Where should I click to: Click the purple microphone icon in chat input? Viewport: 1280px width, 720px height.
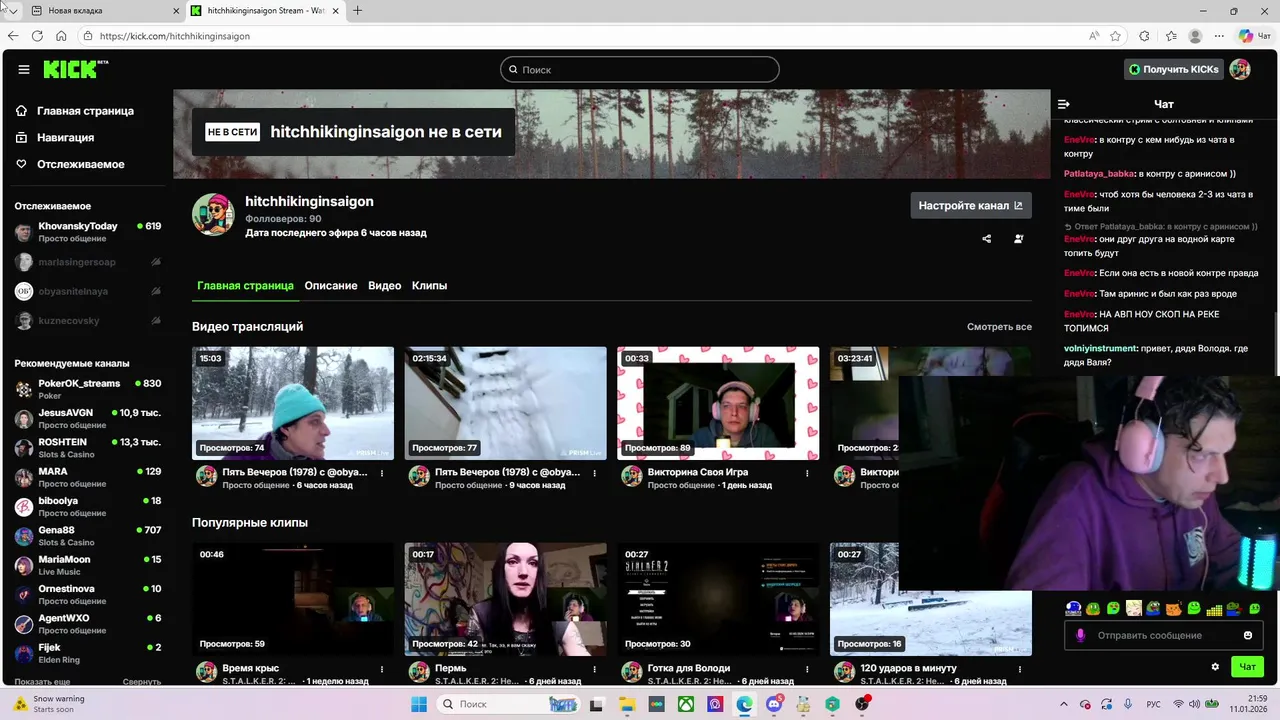click(x=1080, y=635)
